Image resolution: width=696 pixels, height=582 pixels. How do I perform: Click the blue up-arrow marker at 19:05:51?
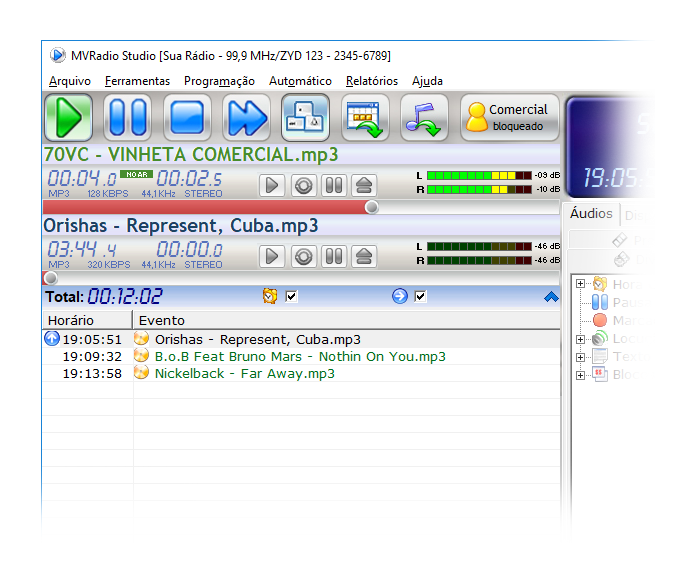[x=52, y=339]
